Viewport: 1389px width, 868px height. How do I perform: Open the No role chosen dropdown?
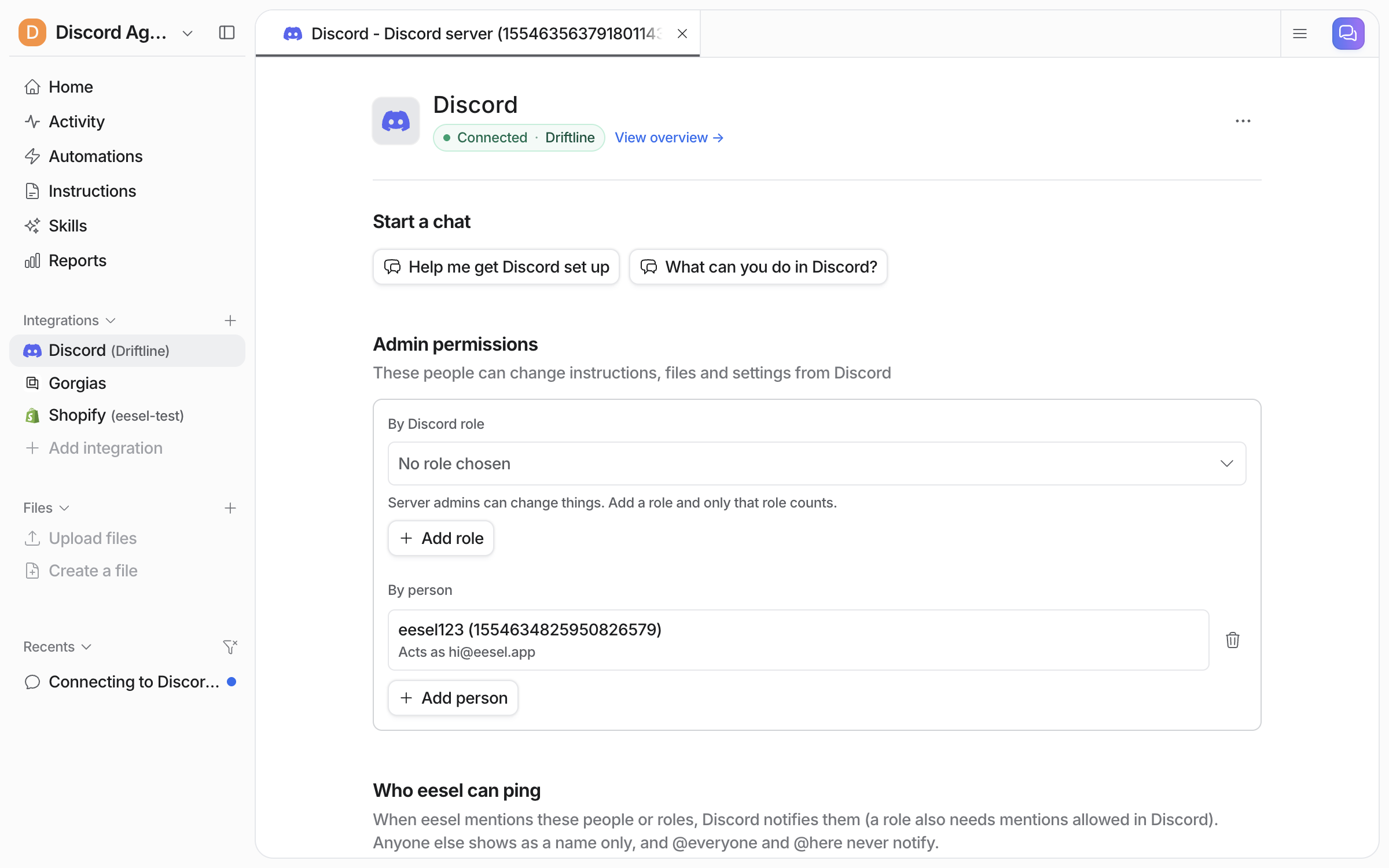coord(817,464)
